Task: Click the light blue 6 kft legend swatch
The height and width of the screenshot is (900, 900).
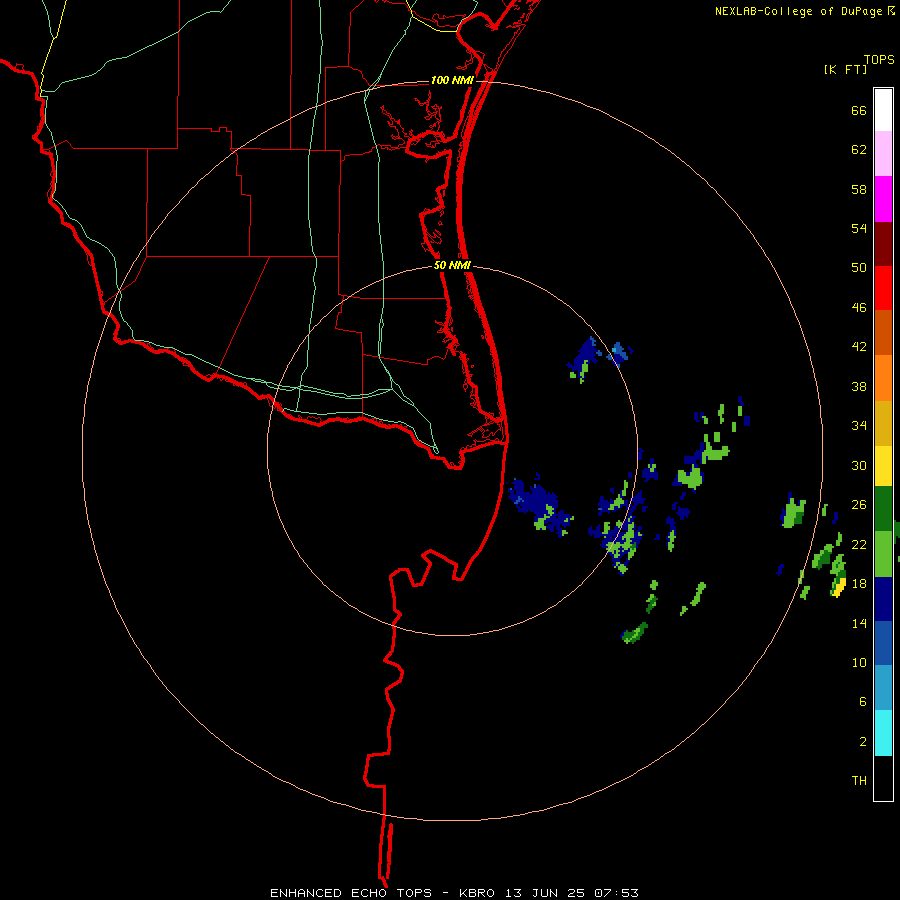Action: click(x=883, y=688)
